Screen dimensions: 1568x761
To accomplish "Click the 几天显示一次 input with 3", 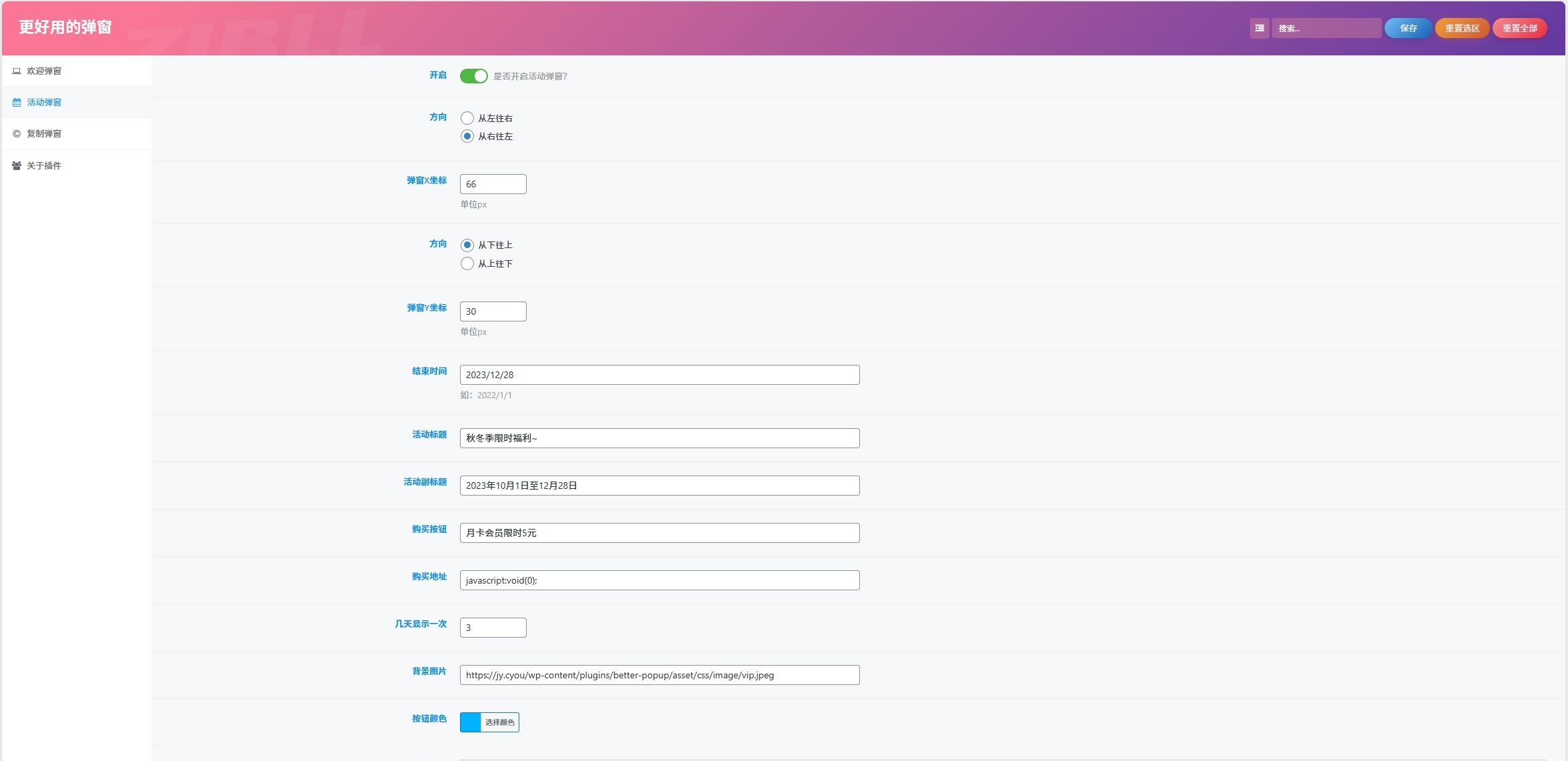I will click(493, 628).
